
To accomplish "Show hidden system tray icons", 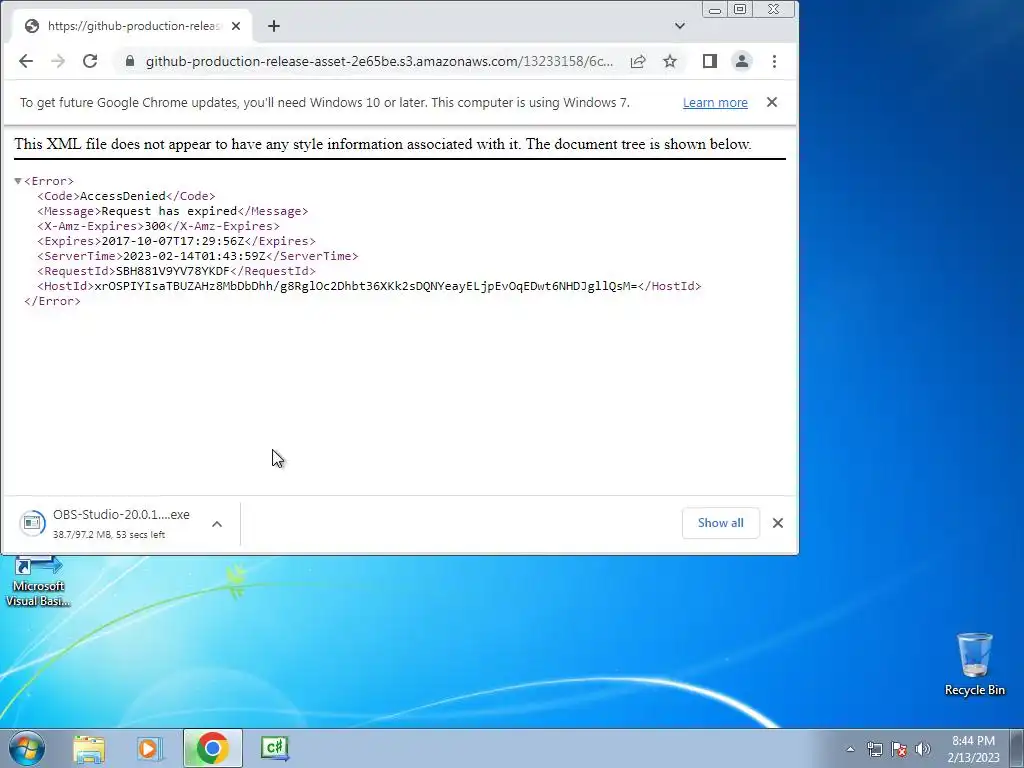I will (x=850, y=749).
